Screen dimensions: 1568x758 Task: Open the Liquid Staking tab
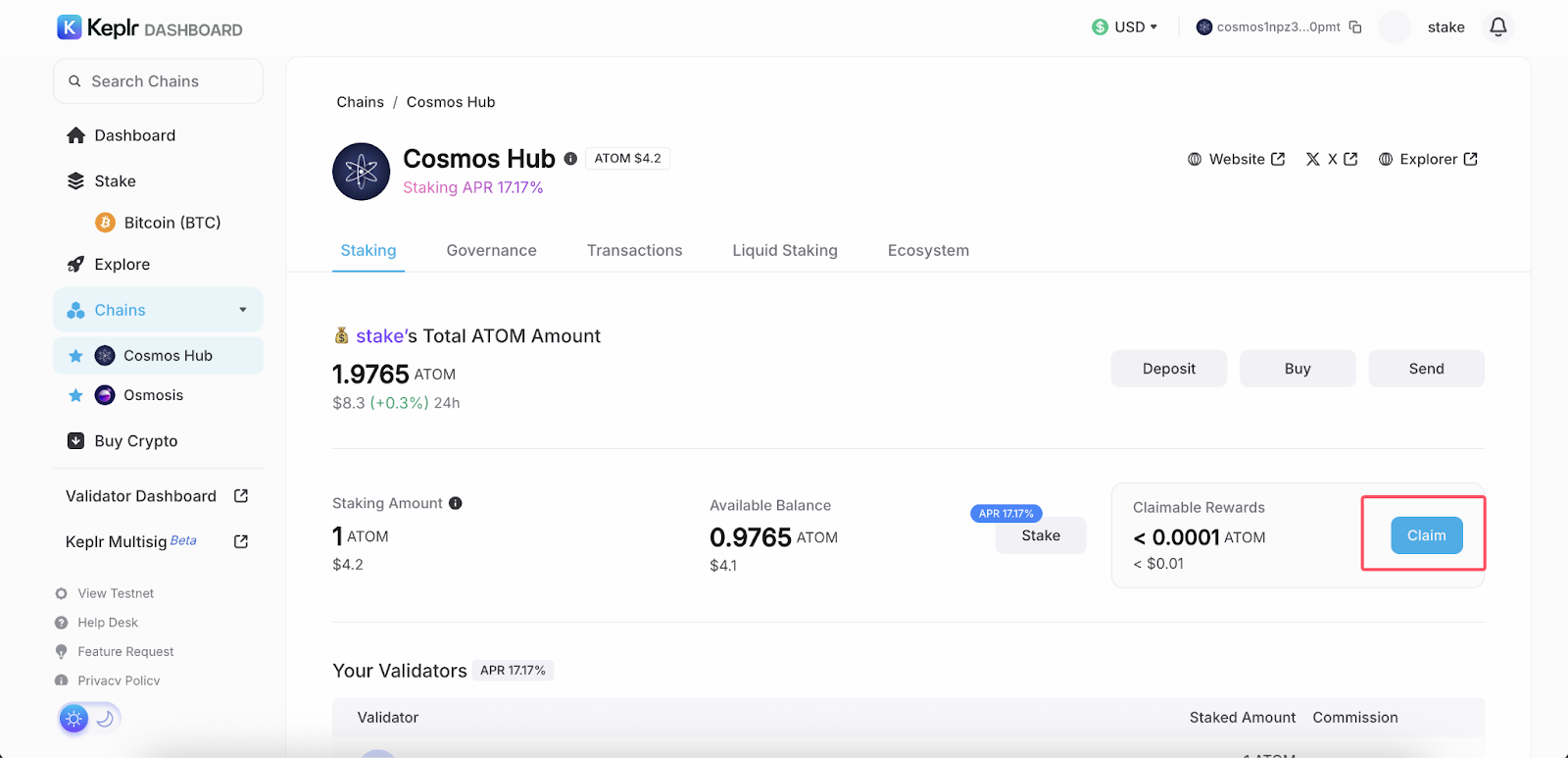click(x=784, y=251)
